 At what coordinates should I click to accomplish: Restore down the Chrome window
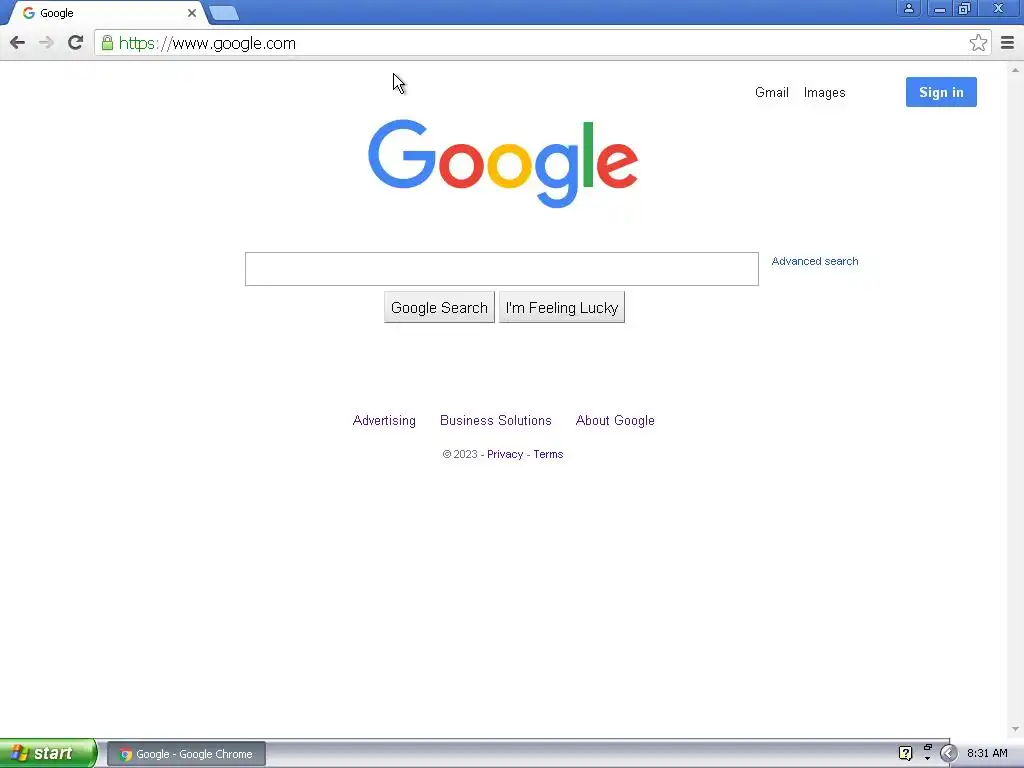pos(964,8)
